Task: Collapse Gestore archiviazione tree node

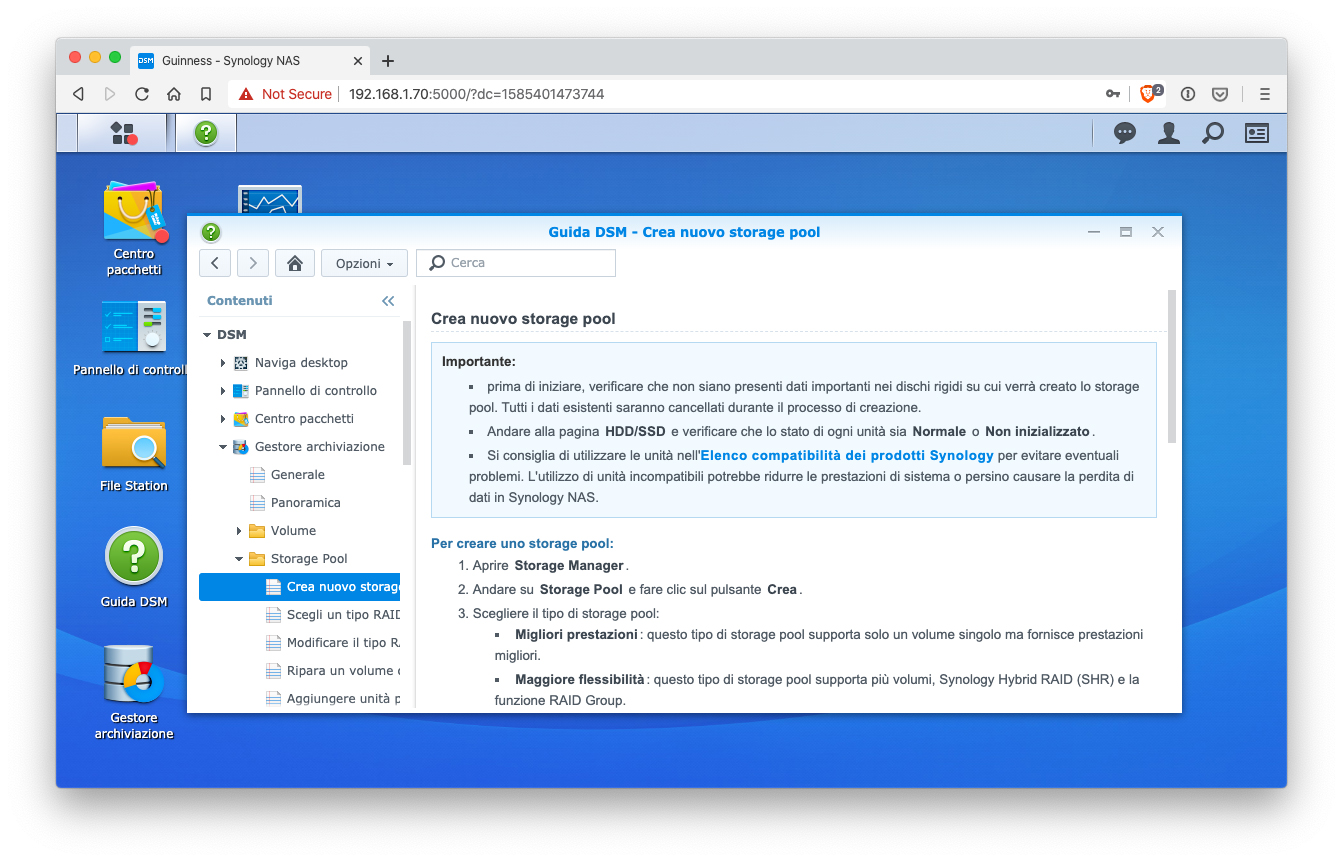Action: tap(223, 447)
